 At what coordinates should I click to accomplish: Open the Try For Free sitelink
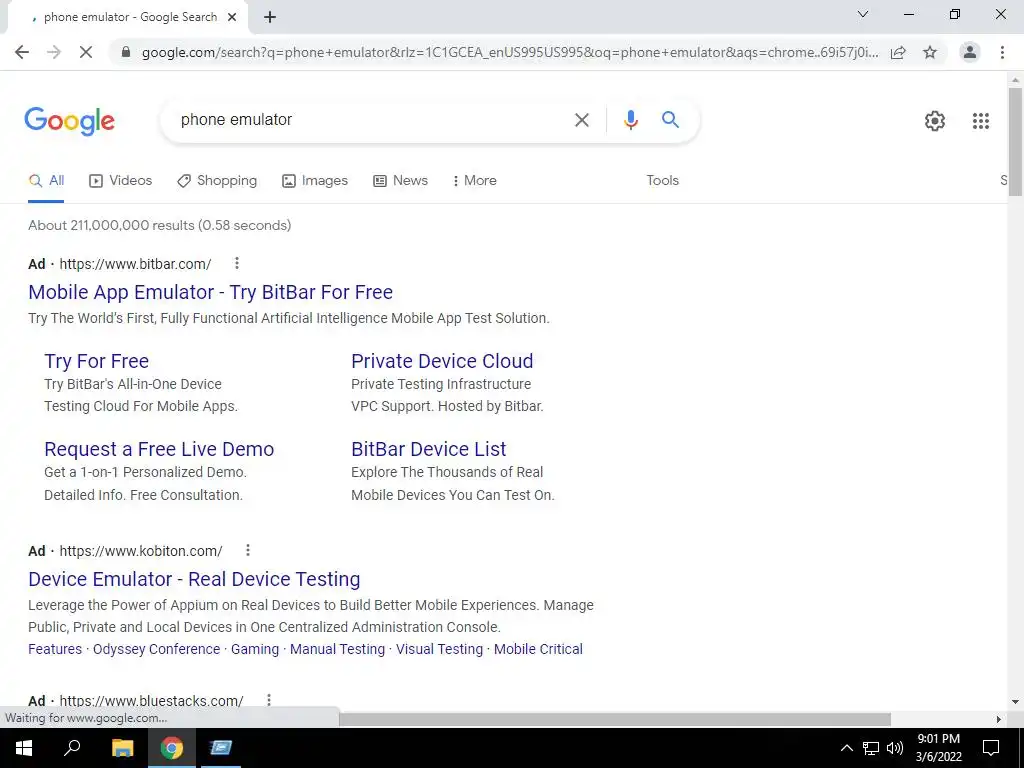coord(97,361)
